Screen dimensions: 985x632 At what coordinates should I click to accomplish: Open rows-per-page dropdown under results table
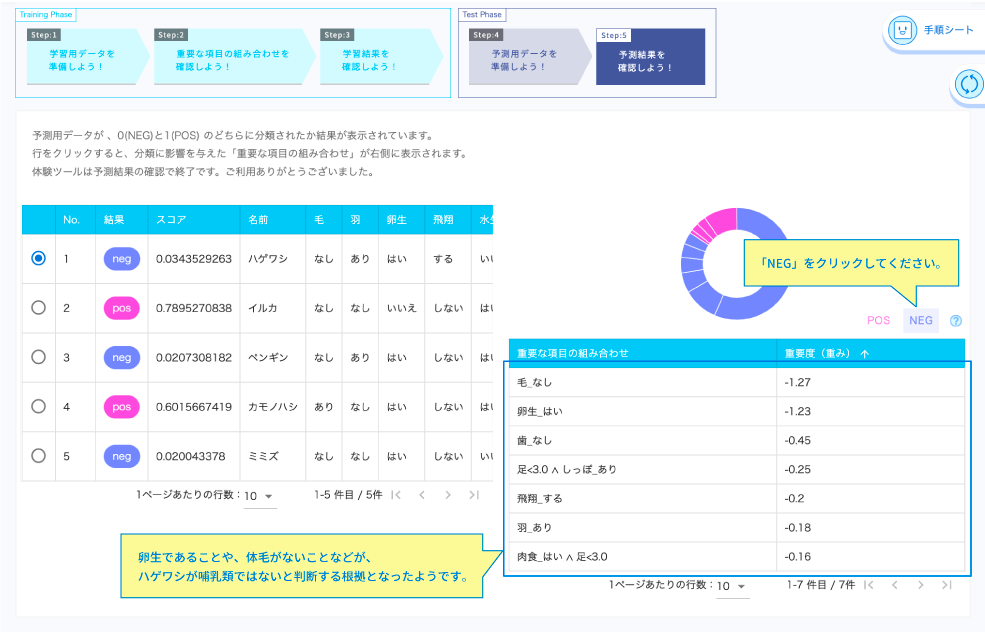point(259,496)
